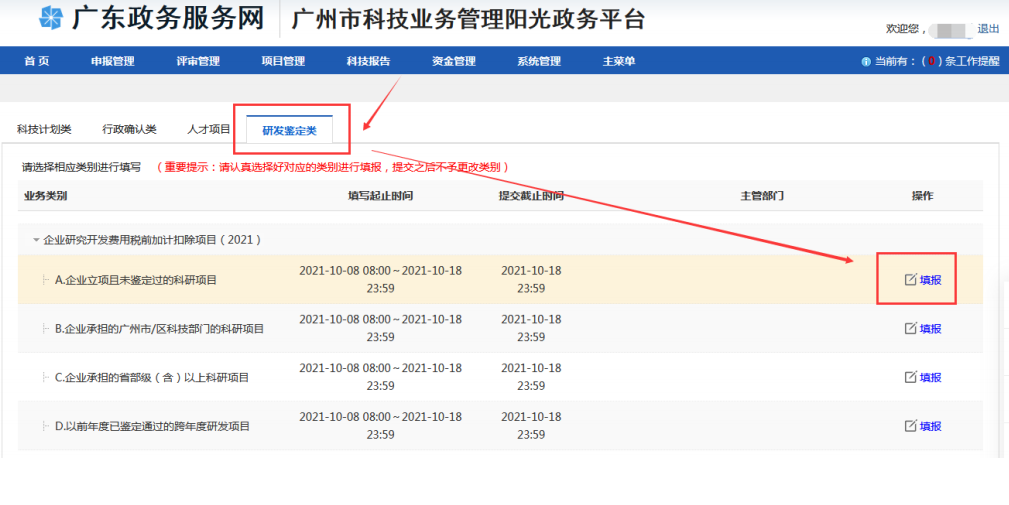Click the 条工作提醒 work reminder text
Image resolution: width=1009 pixels, height=505 pixels.
point(972,62)
